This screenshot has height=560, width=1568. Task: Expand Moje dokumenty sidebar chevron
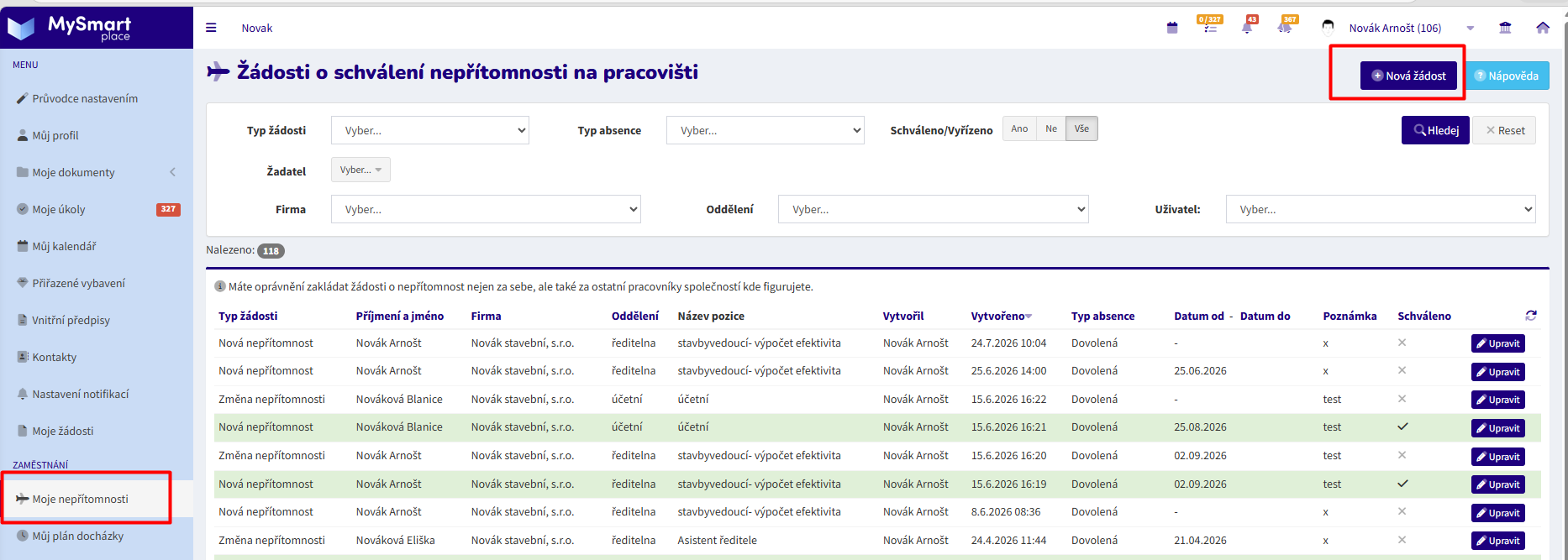pyautogui.click(x=173, y=172)
